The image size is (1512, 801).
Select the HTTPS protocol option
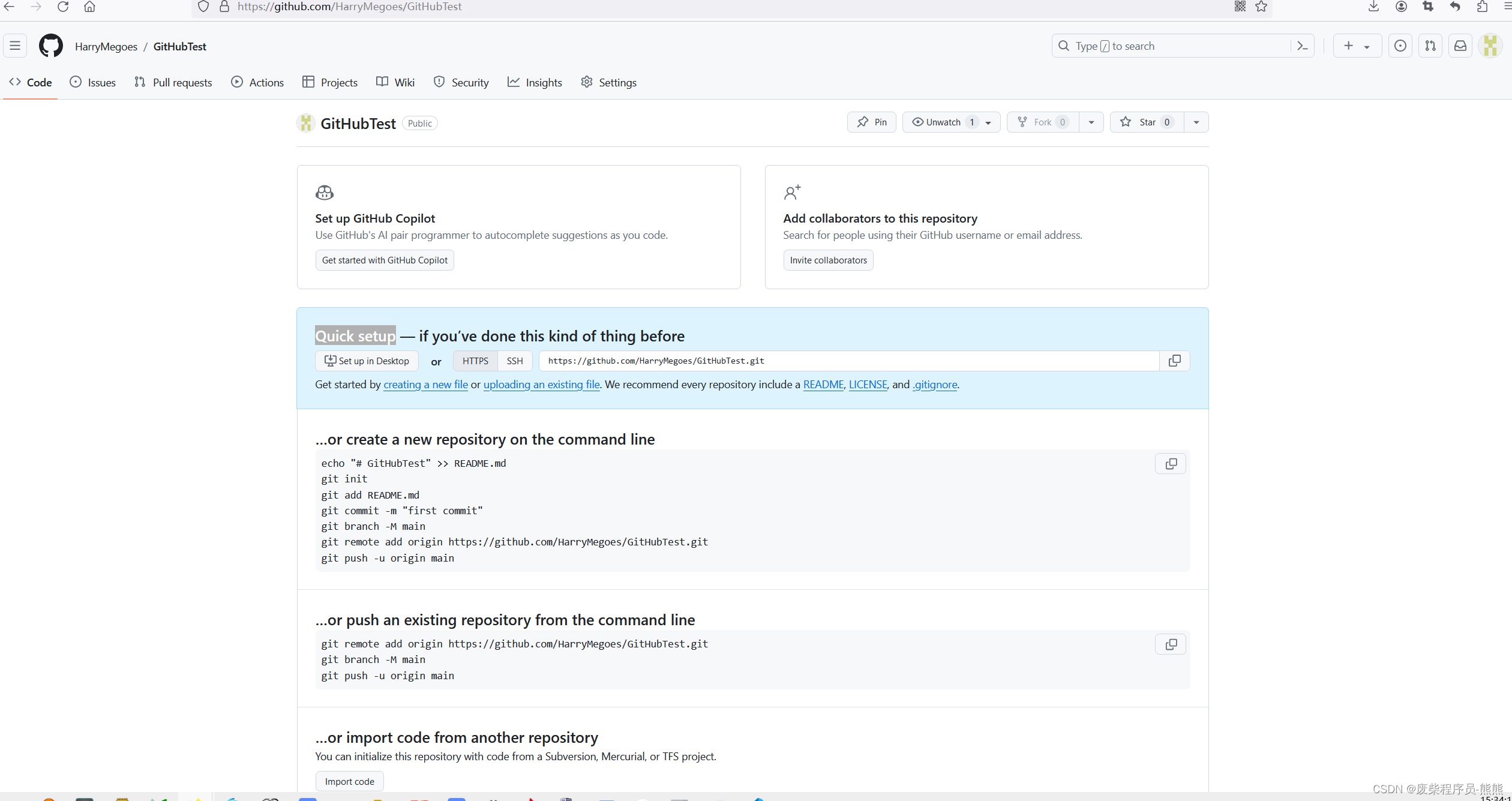pyautogui.click(x=475, y=361)
